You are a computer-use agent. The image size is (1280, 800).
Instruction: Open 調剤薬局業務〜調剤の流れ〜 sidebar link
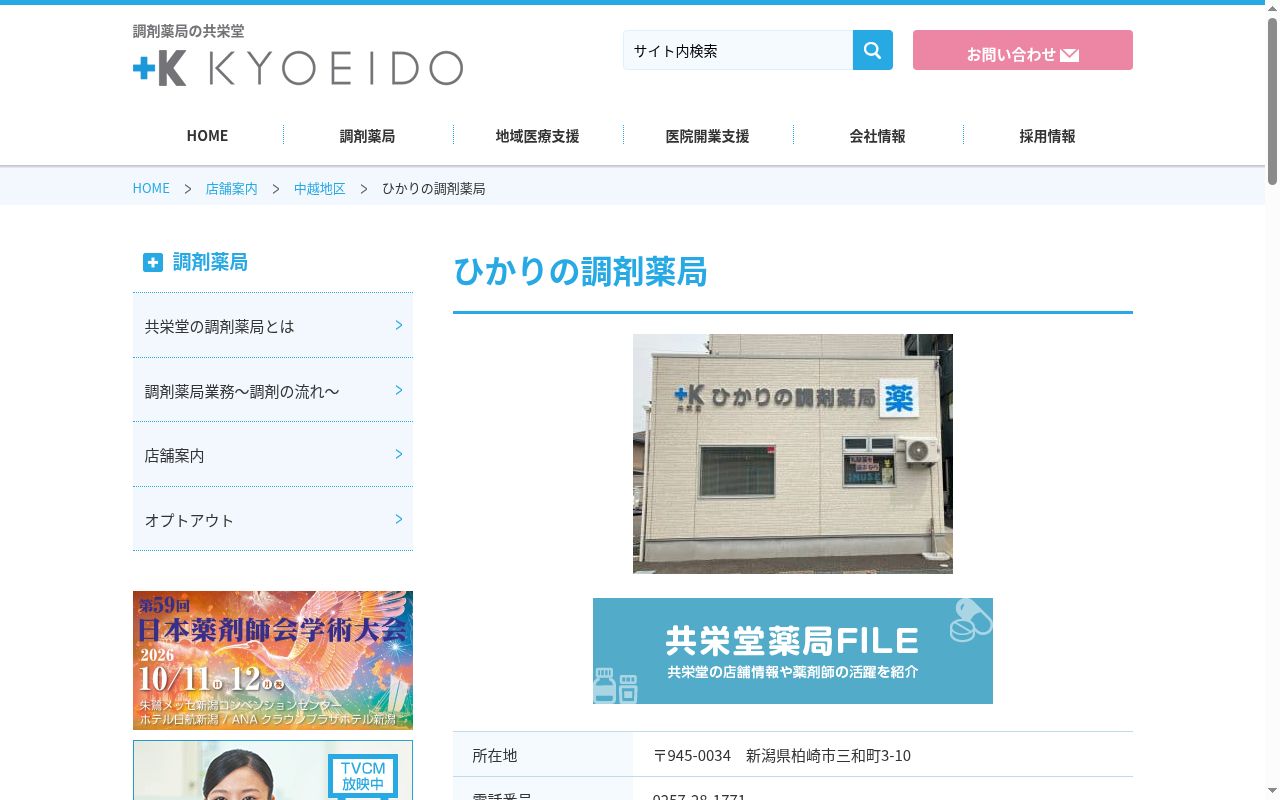point(273,391)
